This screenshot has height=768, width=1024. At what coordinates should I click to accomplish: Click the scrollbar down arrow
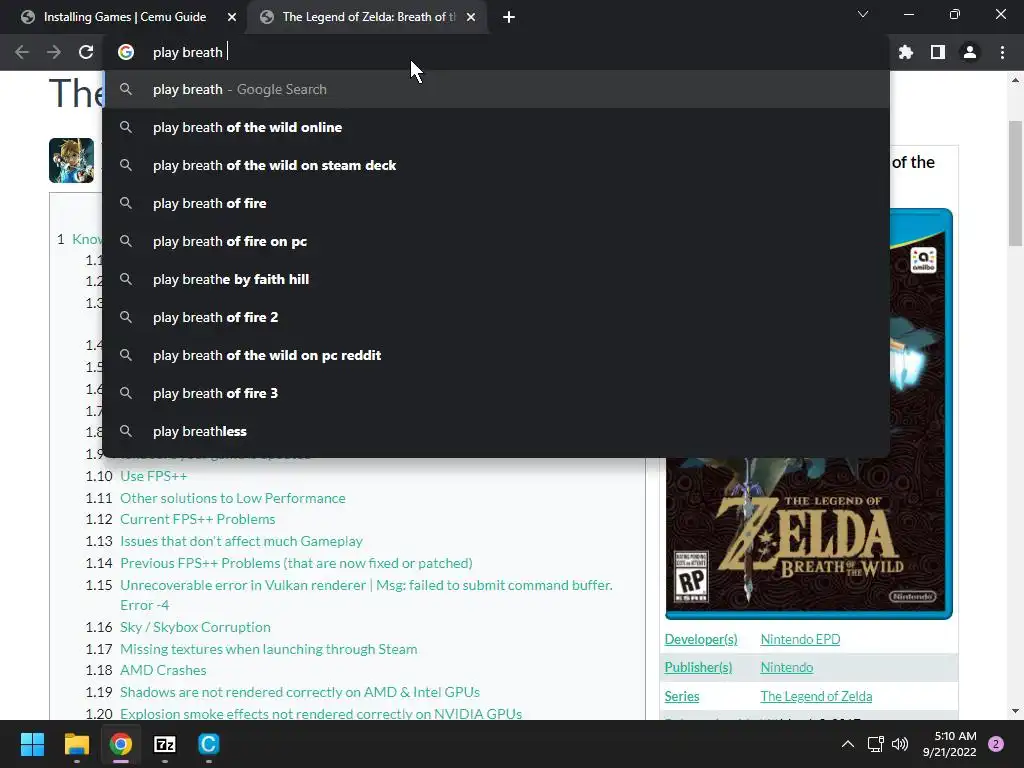click(1015, 711)
